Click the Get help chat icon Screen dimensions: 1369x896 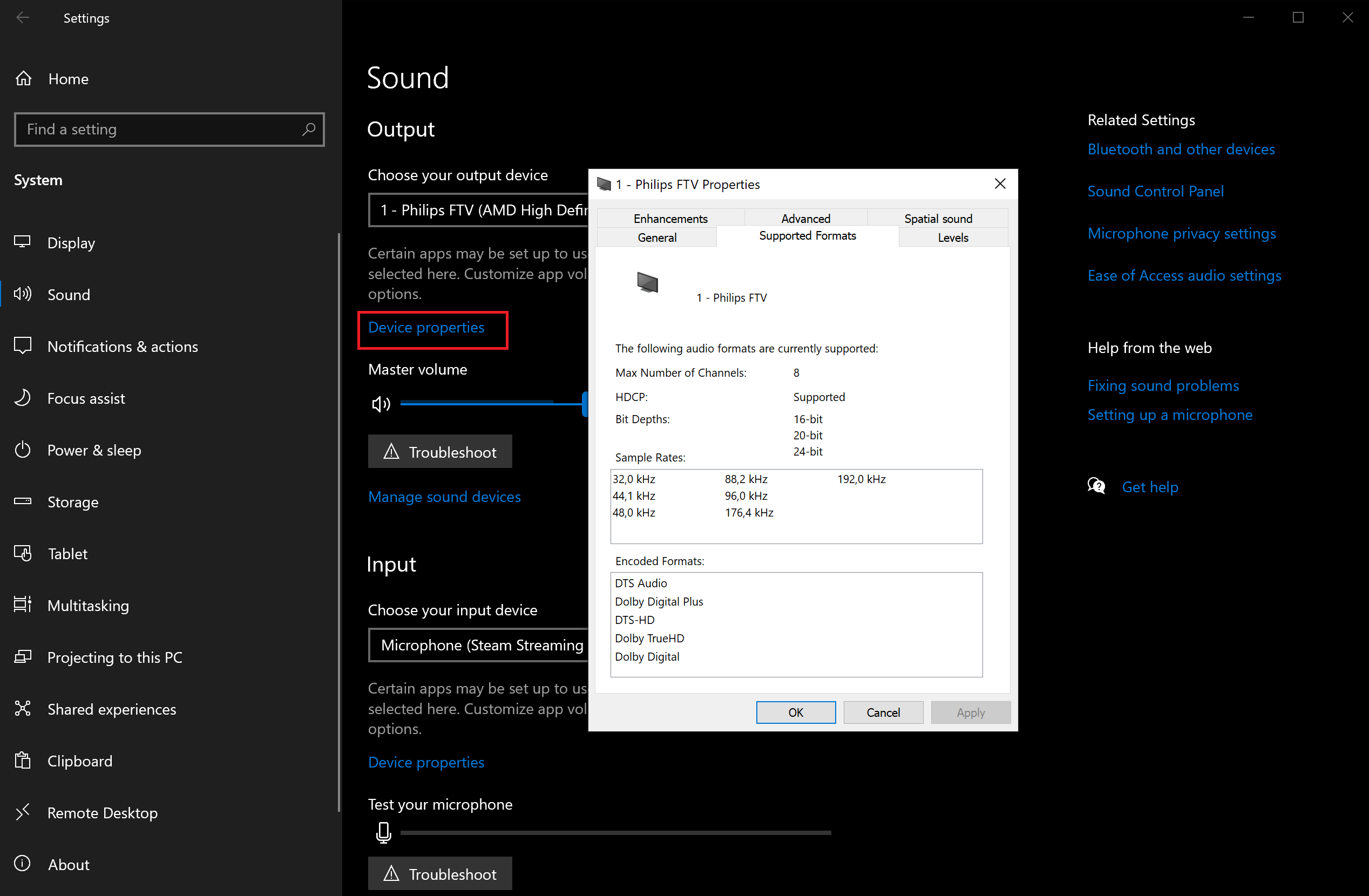(1096, 486)
